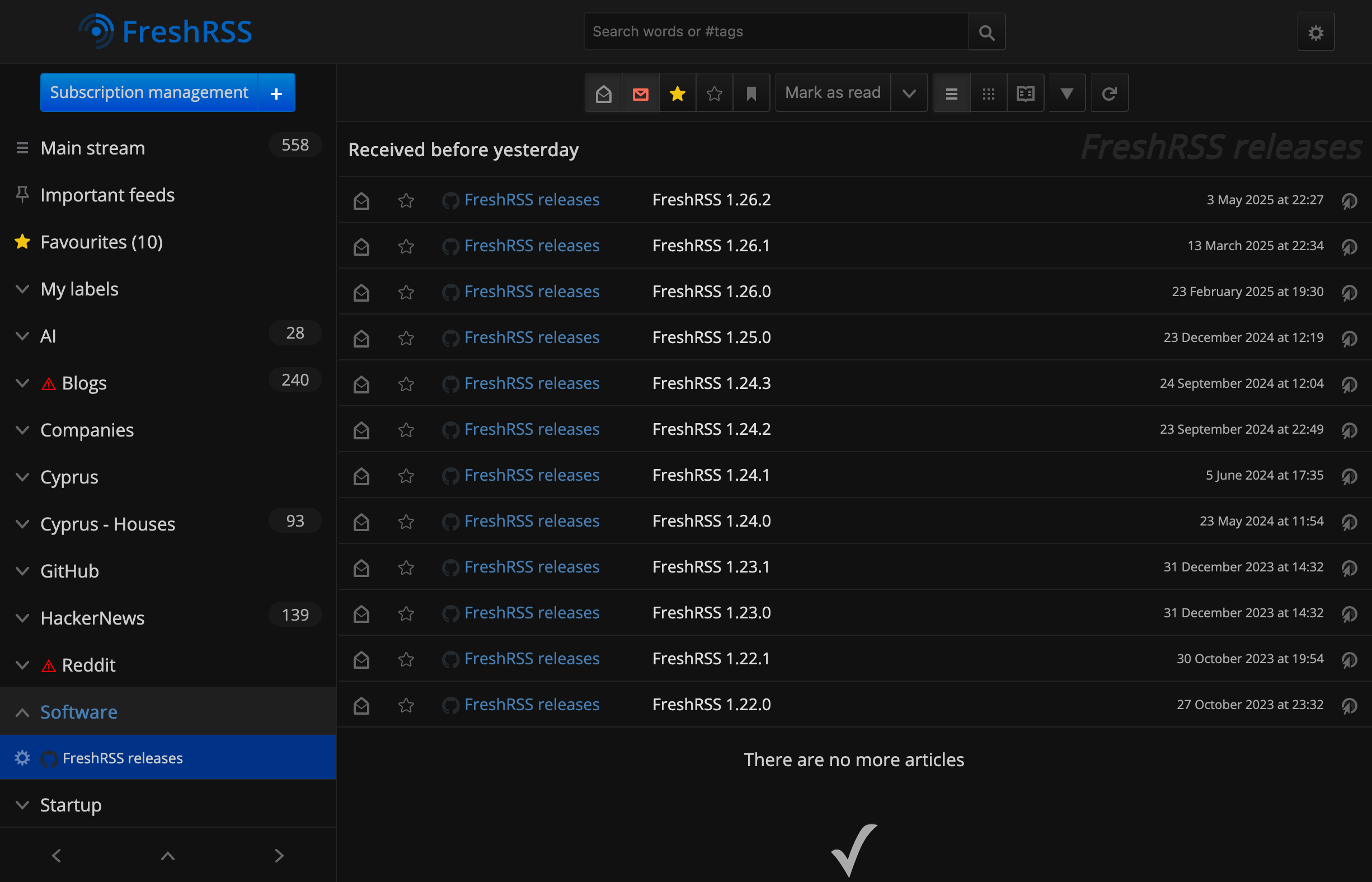Open FreshRSS releases link on 1.22.0 row
This screenshot has height=882, width=1372.
click(x=532, y=705)
